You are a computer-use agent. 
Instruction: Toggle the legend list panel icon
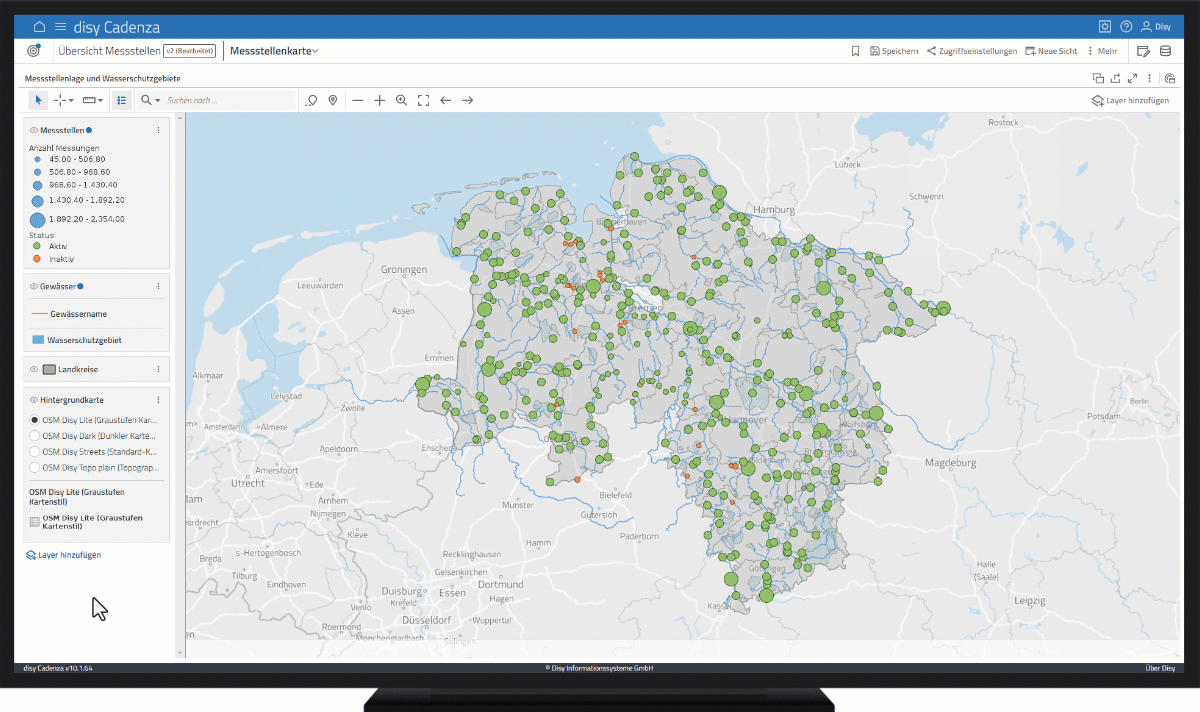121,100
